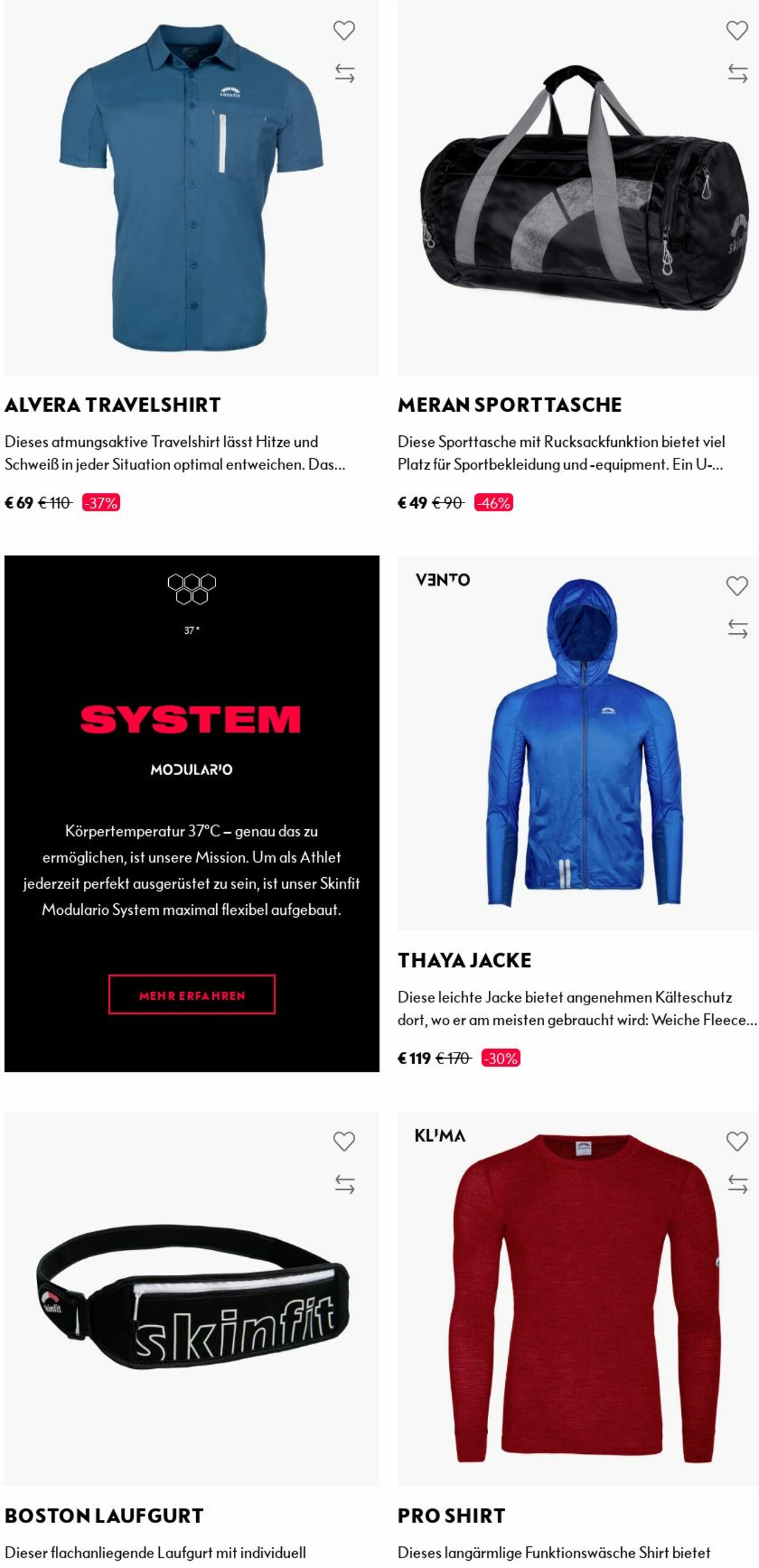The image size is (759, 1568).
Task: Open the Meran Sporttasche title link
Action: [509, 405]
